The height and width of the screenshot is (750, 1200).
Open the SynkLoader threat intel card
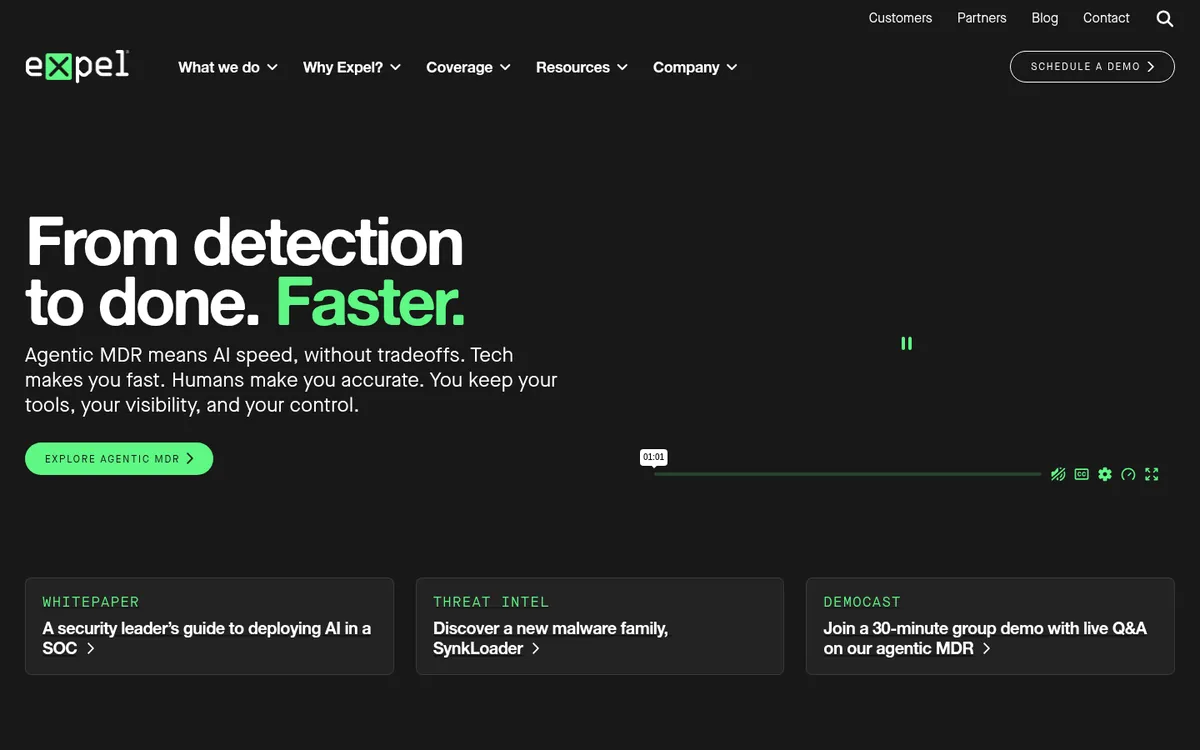(600, 626)
